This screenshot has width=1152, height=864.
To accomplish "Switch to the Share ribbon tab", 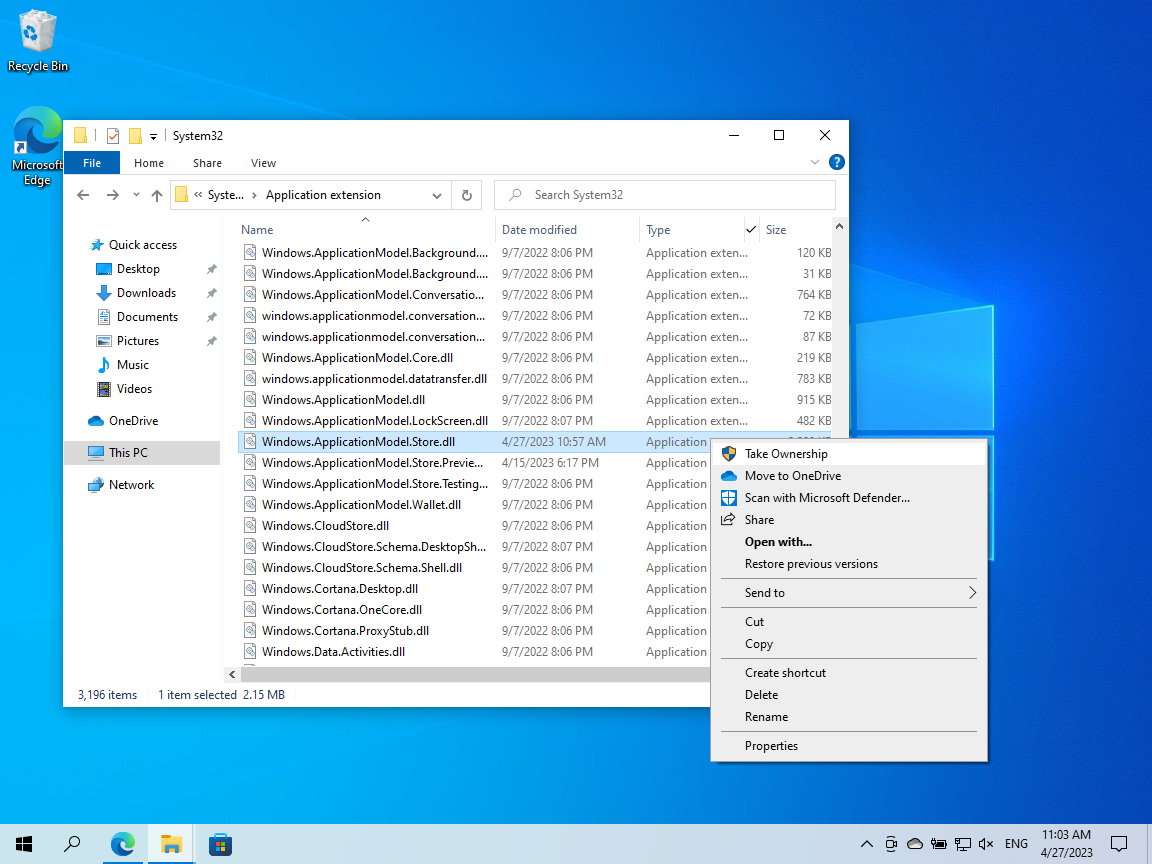I will 207,163.
